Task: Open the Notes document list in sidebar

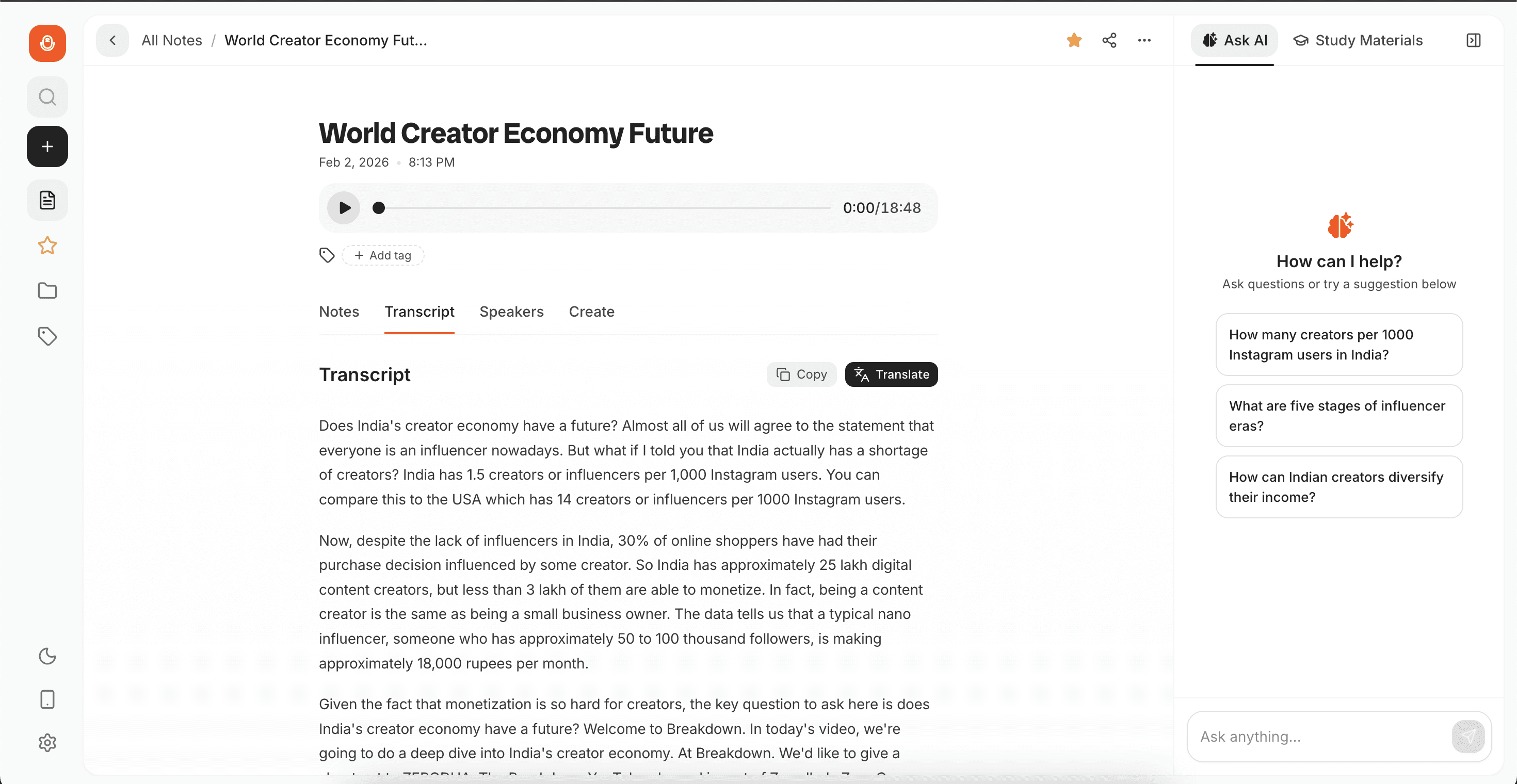Action: [x=47, y=200]
